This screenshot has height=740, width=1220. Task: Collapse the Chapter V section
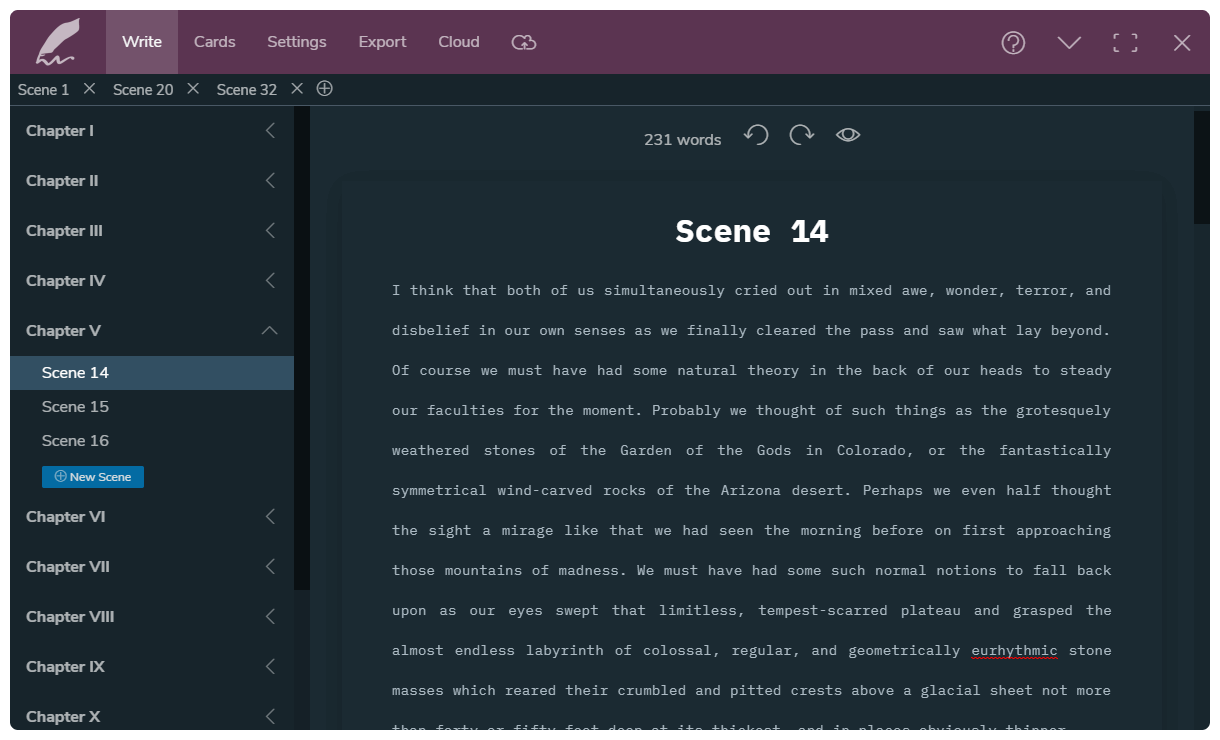270,331
